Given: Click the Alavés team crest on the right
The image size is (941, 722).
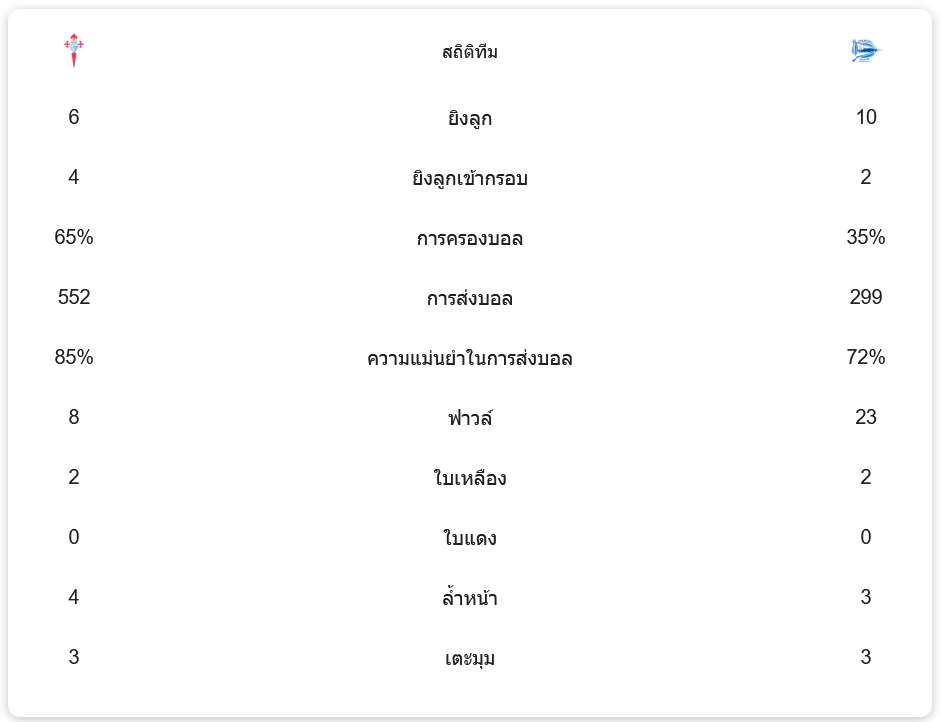Looking at the screenshot, I should tap(866, 50).
